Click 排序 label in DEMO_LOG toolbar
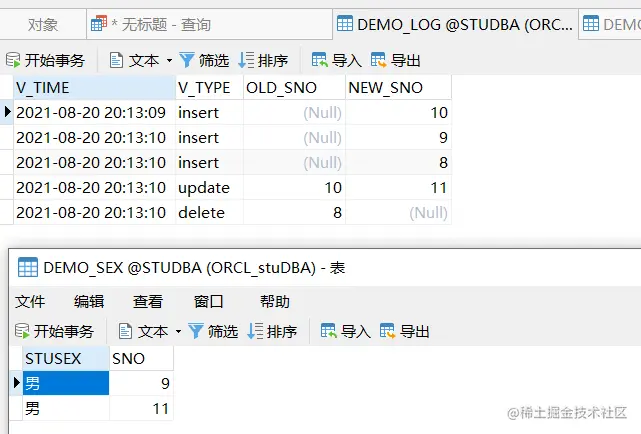The width and height of the screenshot is (641, 434). pos(273,60)
